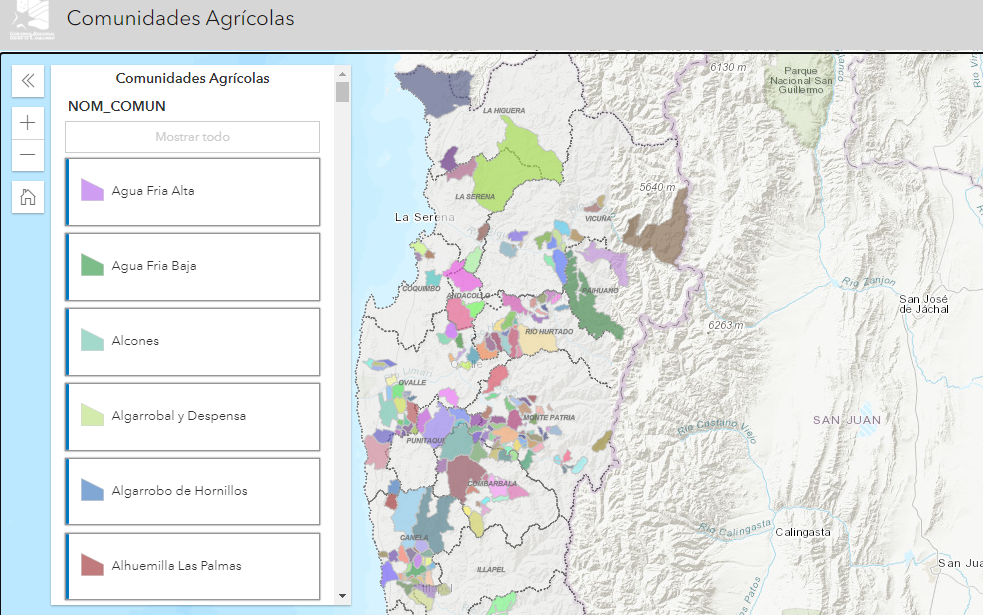Toggle the Algarrobal y Despensa filter
The height and width of the screenshot is (615, 984).
click(193, 416)
